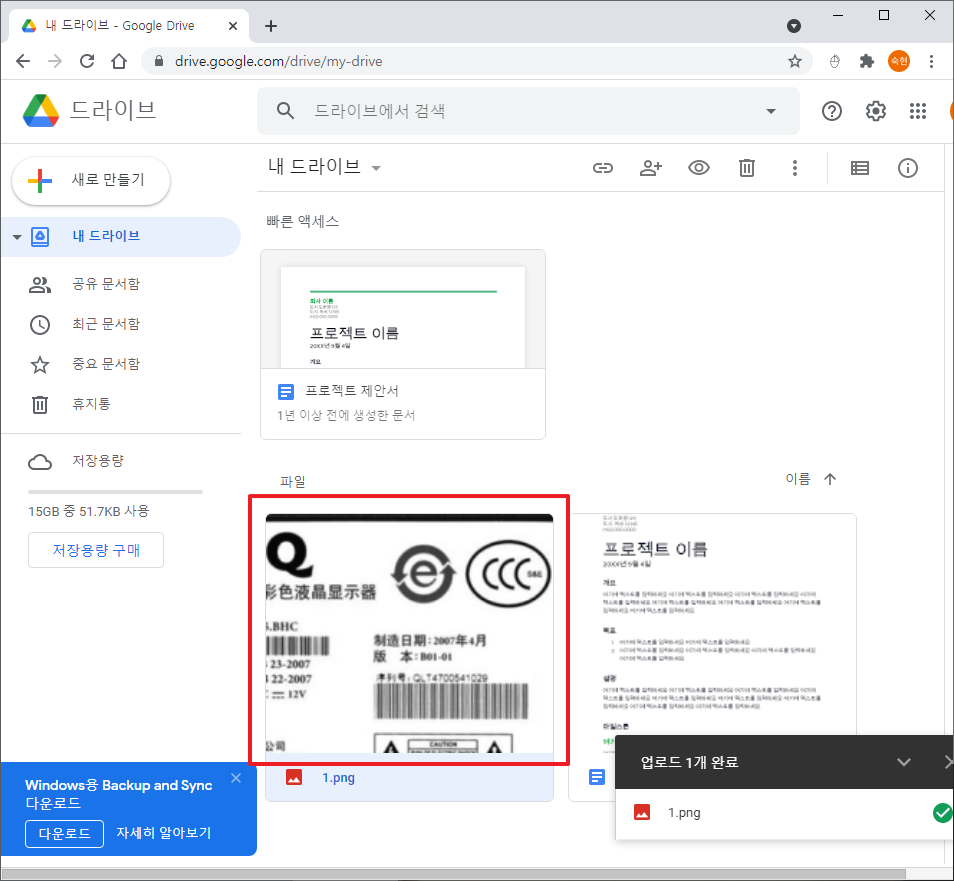Close the Backup and Sync banner

click(236, 778)
